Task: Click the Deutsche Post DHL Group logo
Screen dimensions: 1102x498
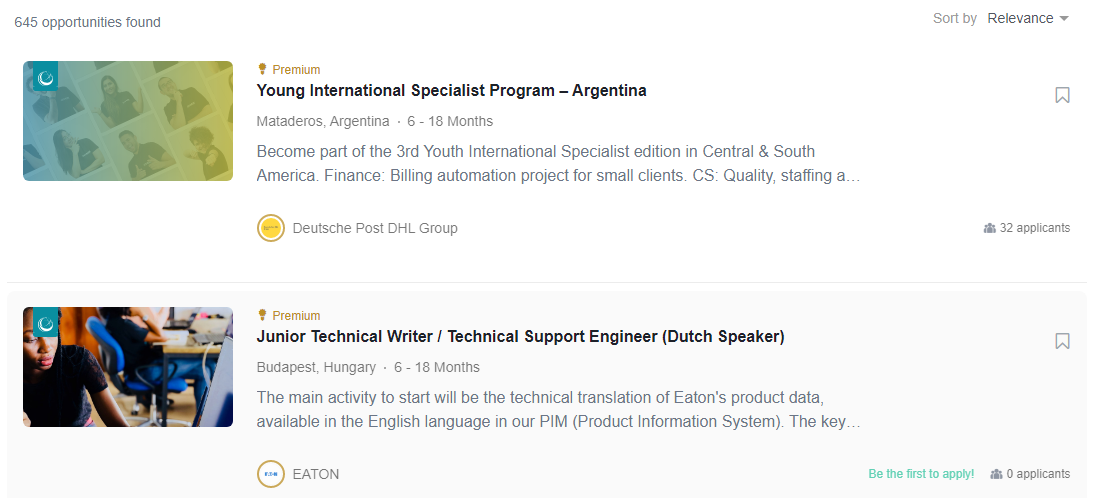Action: click(271, 228)
